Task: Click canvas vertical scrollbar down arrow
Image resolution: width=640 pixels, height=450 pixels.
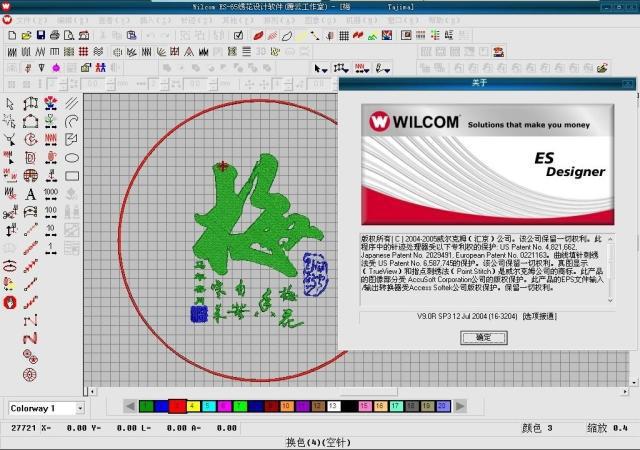Action: tap(634, 383)
